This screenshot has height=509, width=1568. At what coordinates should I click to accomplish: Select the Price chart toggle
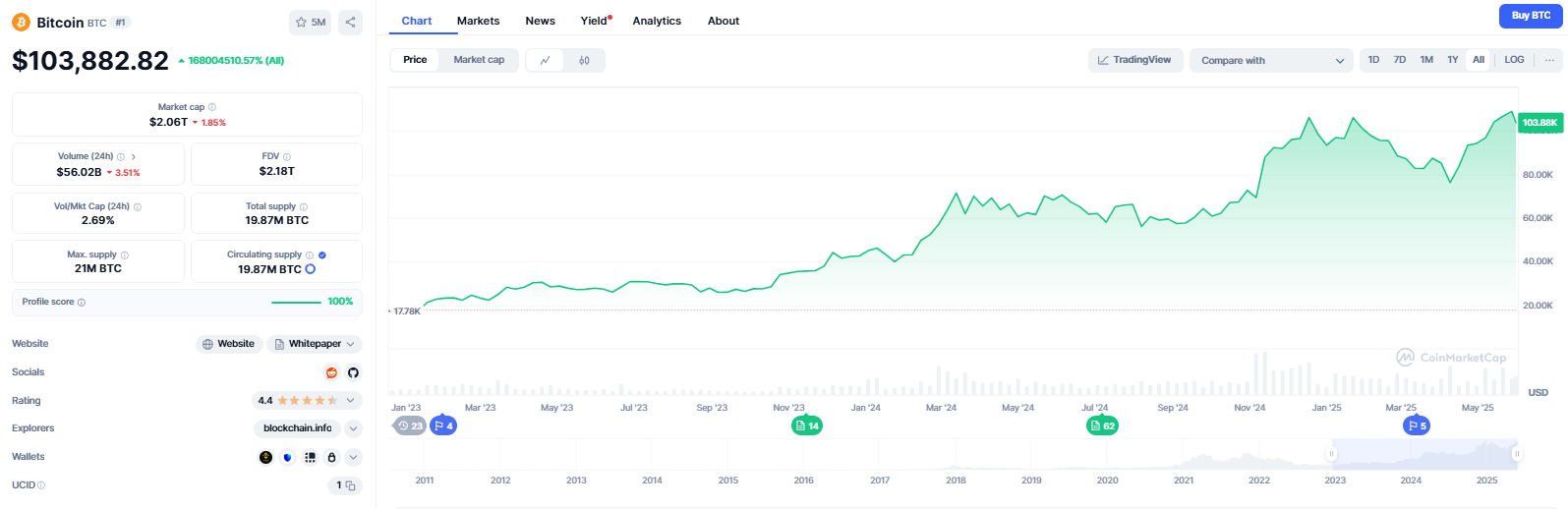coord(415,60)
